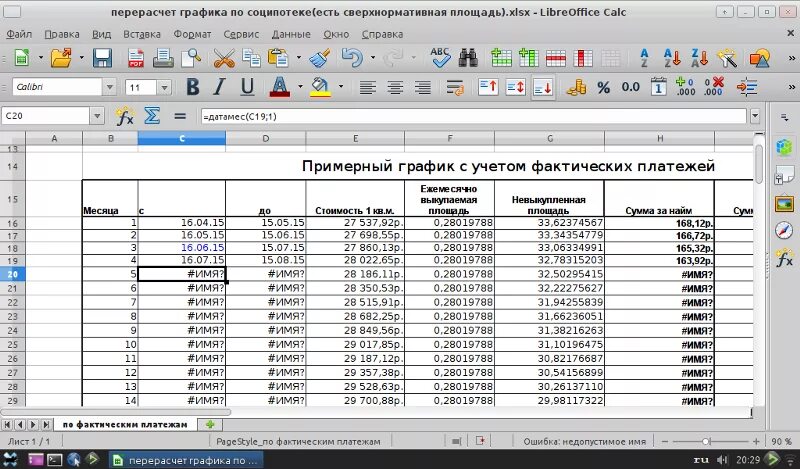Open sidebar Functions fx icon
Screen dimensions: 800x469
click(x=784, y=258)
